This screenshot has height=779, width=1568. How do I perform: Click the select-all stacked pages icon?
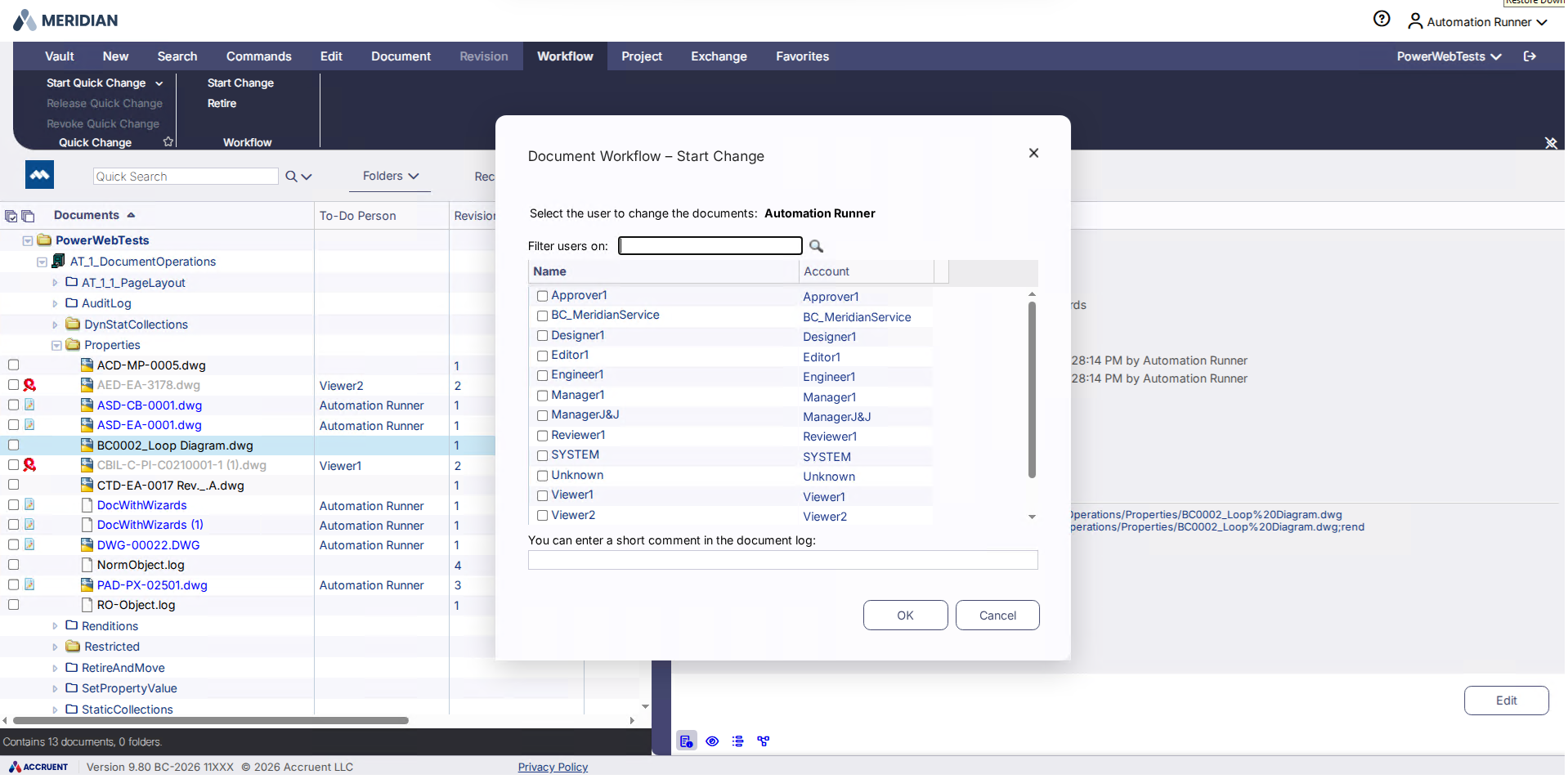coord(11,217)
